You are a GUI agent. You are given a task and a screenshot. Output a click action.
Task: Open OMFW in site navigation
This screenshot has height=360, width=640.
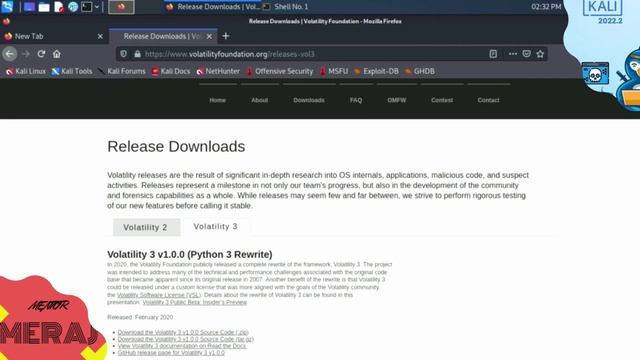point(397,100)
